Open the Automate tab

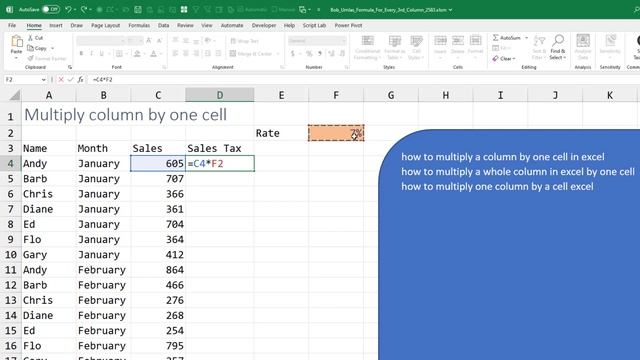232,25
